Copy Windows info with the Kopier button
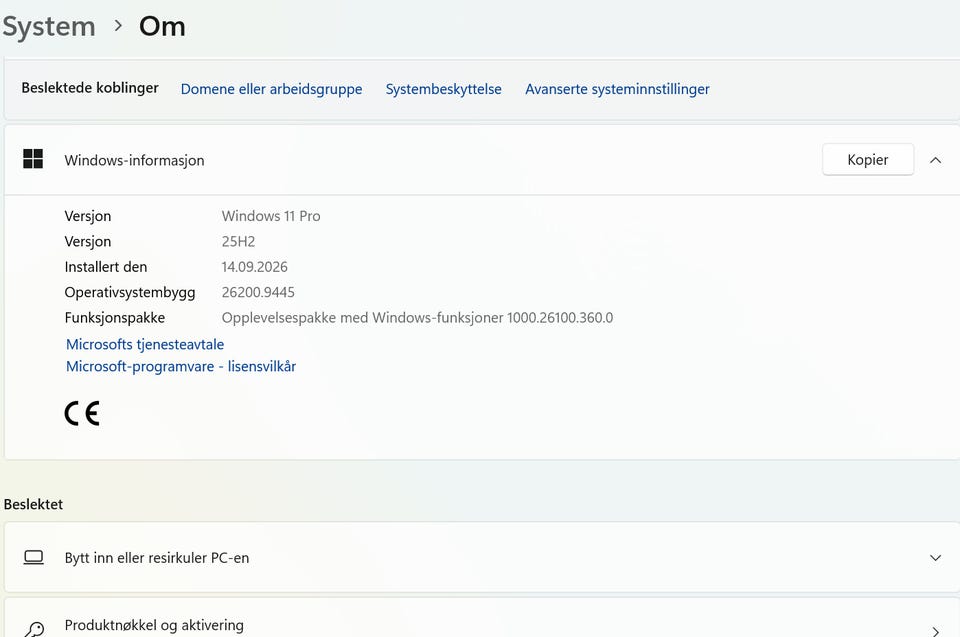Screen dimensions: 960x637 point(868,159)
